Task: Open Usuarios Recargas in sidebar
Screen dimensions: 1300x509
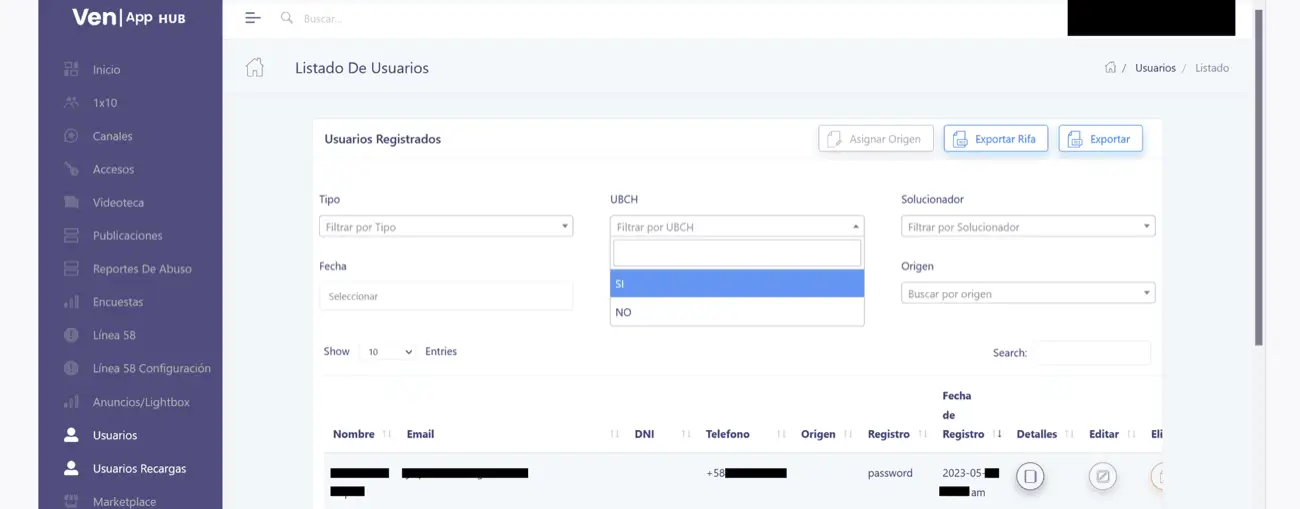Action: coord(139,468)
